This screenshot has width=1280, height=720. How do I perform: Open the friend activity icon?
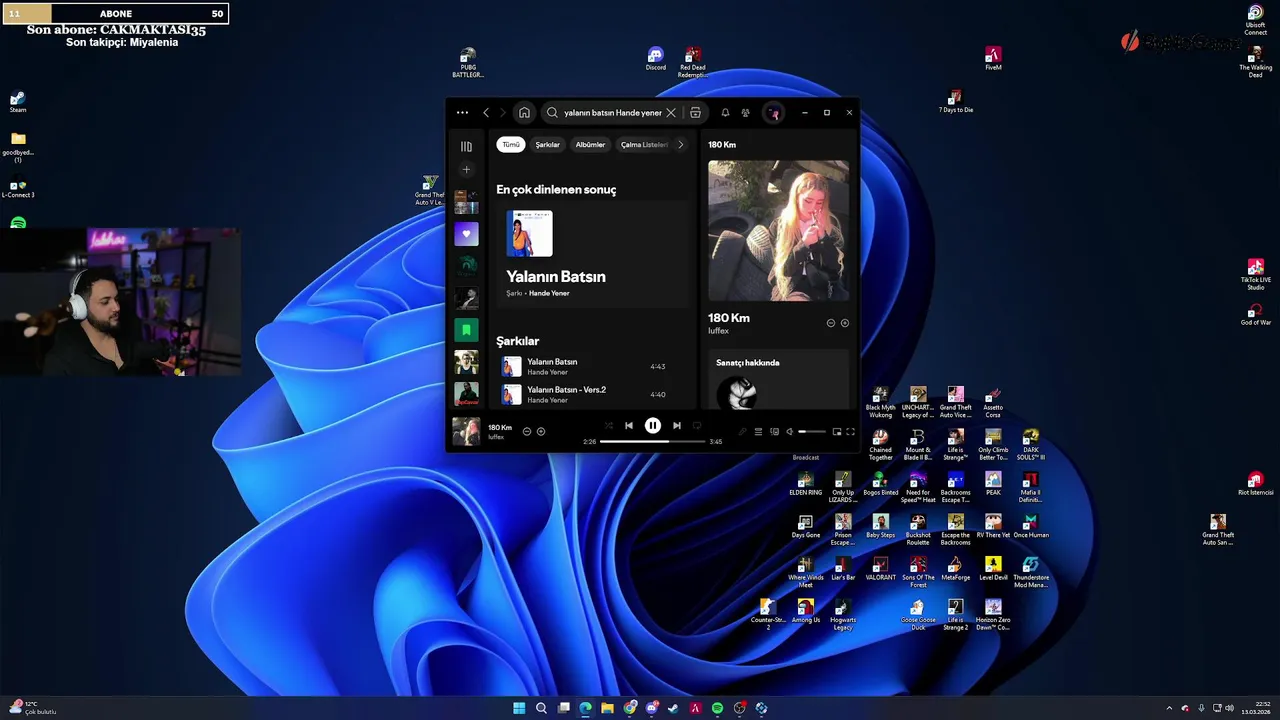[745, 113]
